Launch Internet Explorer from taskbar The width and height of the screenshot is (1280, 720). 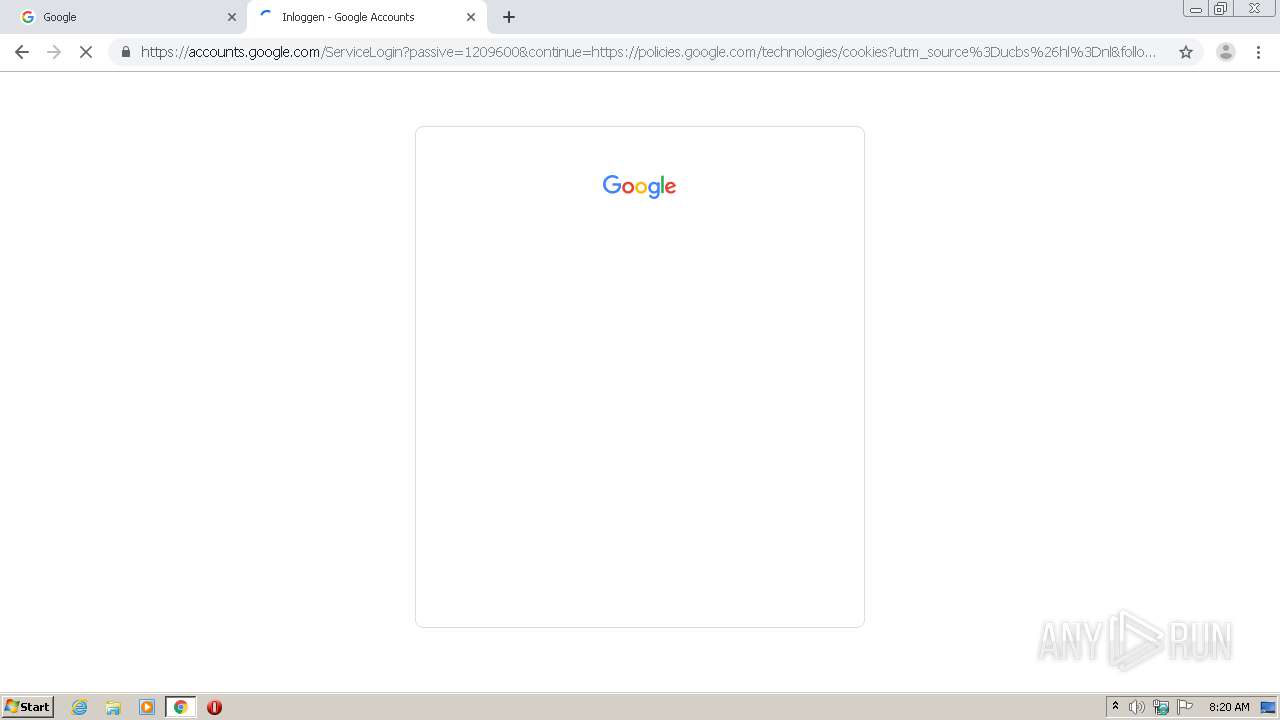pyautogui.click(x=80, y=707)
